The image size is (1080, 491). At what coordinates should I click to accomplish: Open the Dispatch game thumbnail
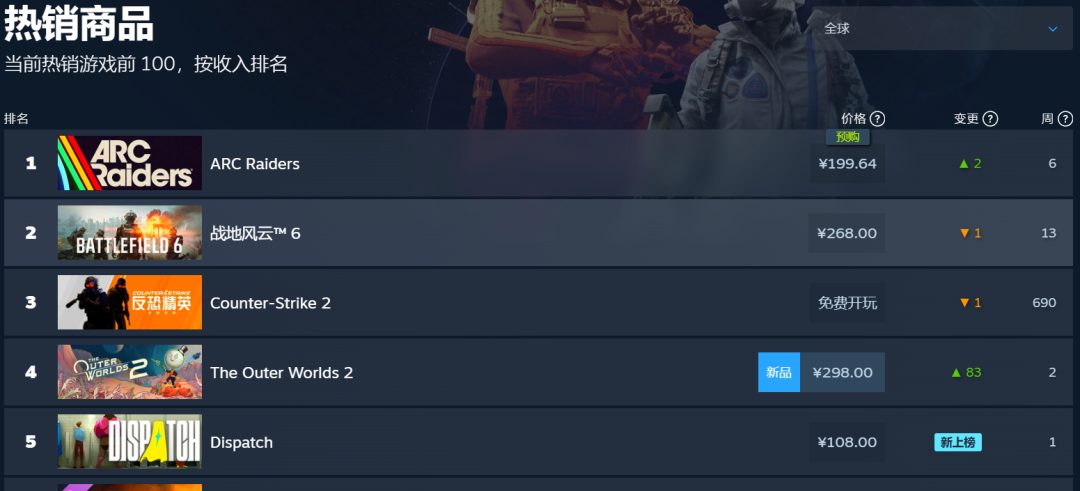(129, 441)
